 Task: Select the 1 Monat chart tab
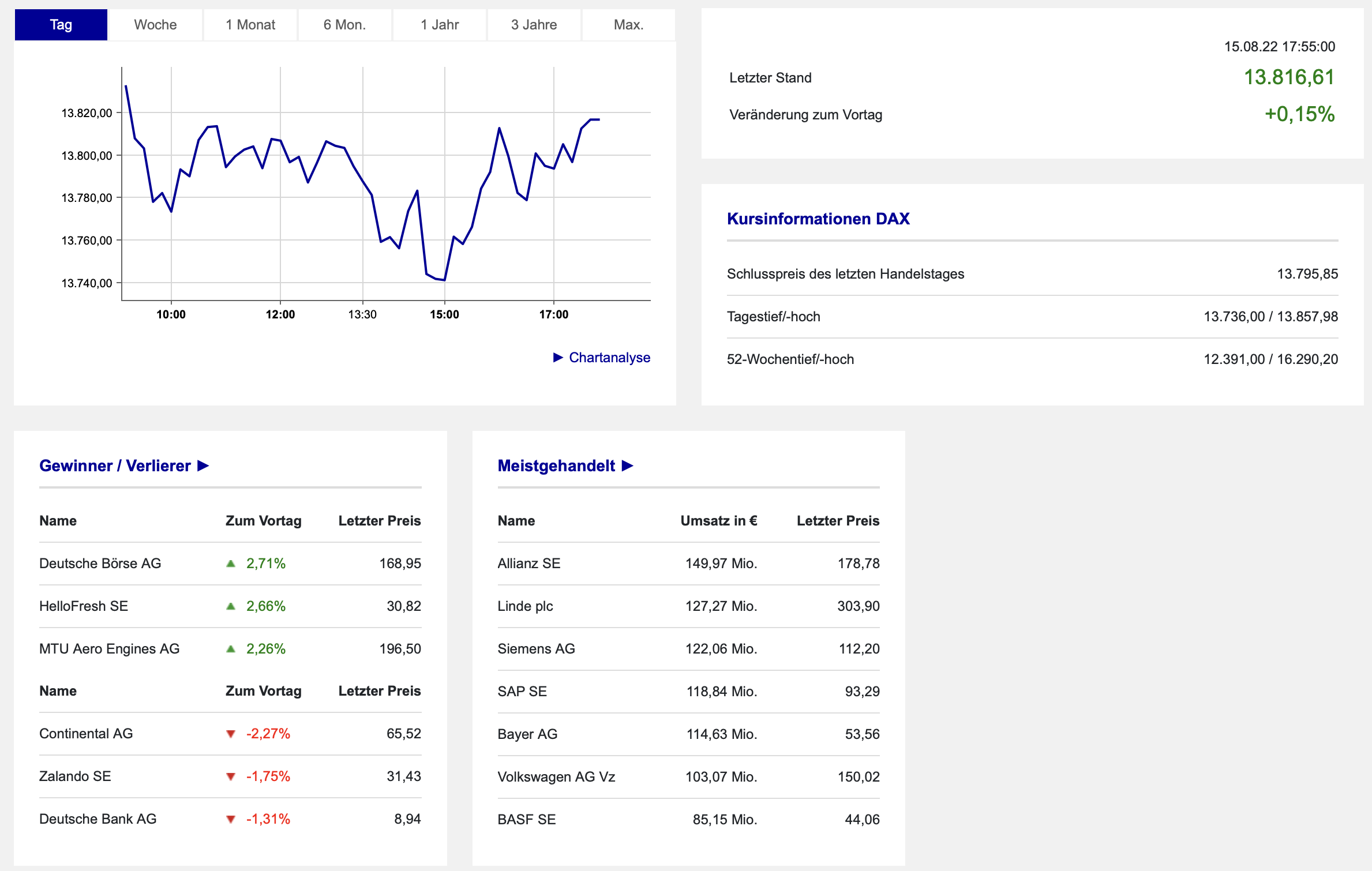(250, 25)
